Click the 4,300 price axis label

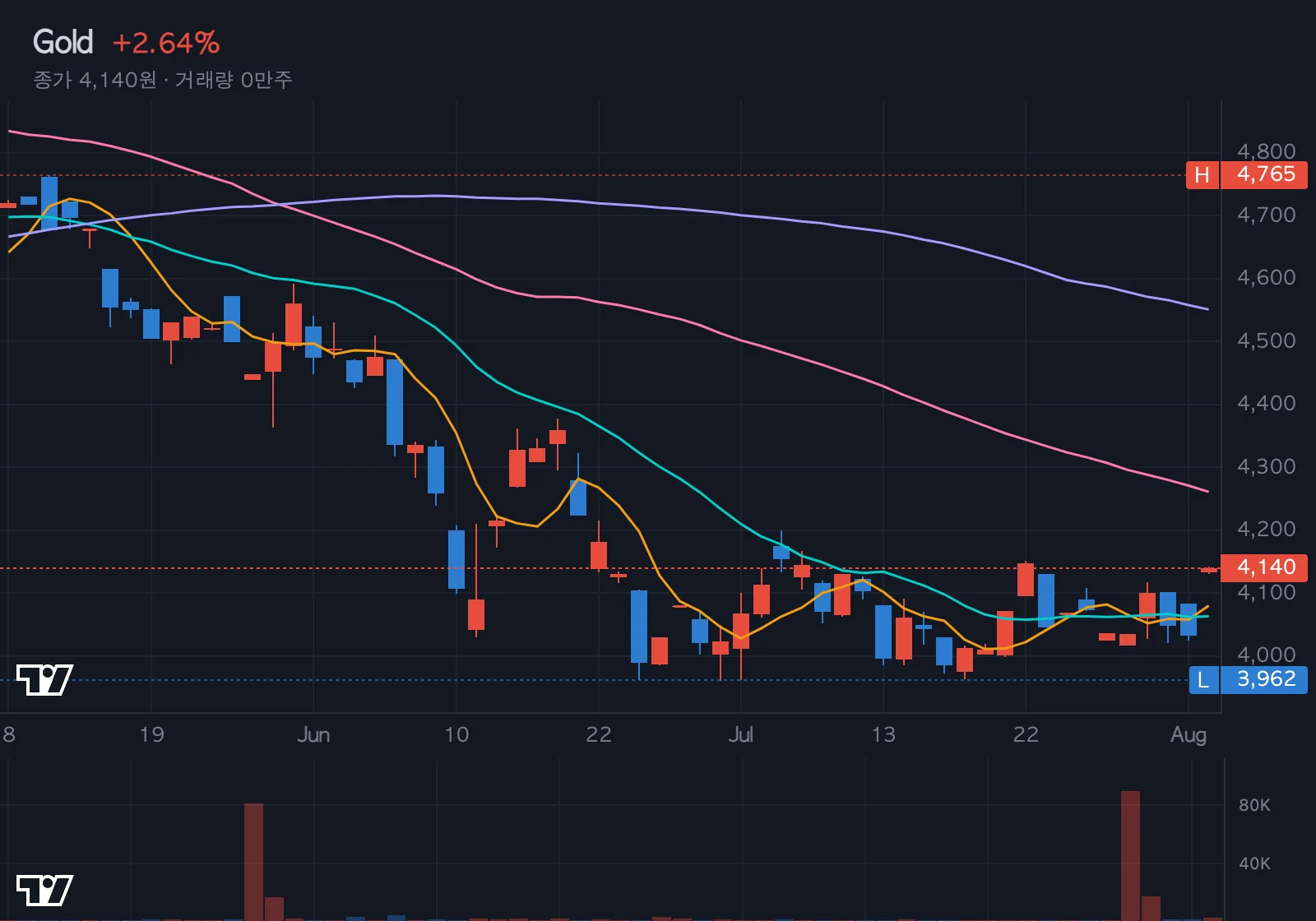click(1267, 466)
